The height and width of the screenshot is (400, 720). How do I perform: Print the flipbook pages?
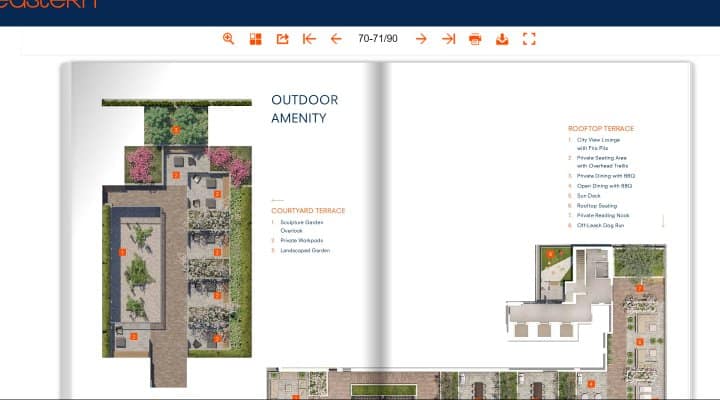475,39
